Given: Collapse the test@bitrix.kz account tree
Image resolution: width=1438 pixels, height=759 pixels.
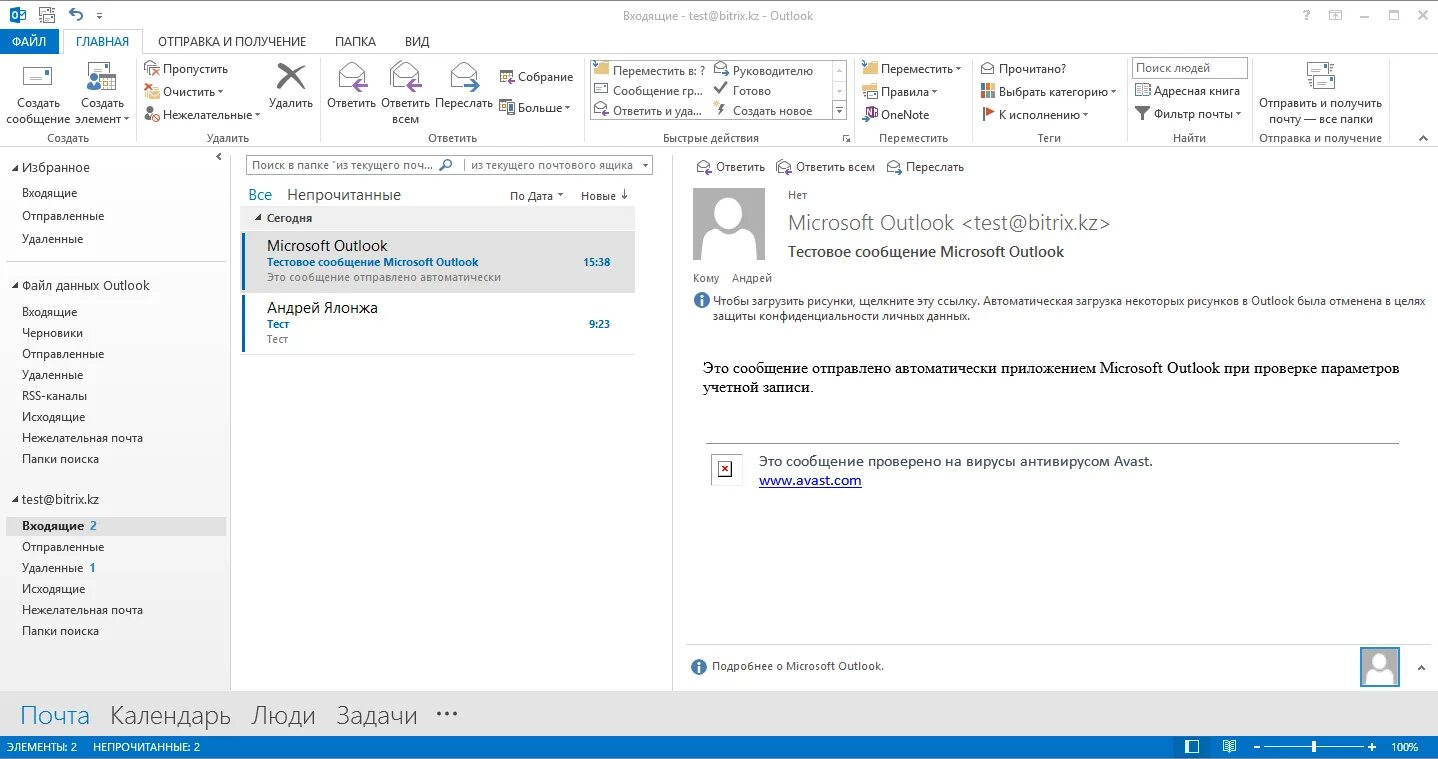Looking at the screenshot, I should pyautogui.click(x=14, y=500).
